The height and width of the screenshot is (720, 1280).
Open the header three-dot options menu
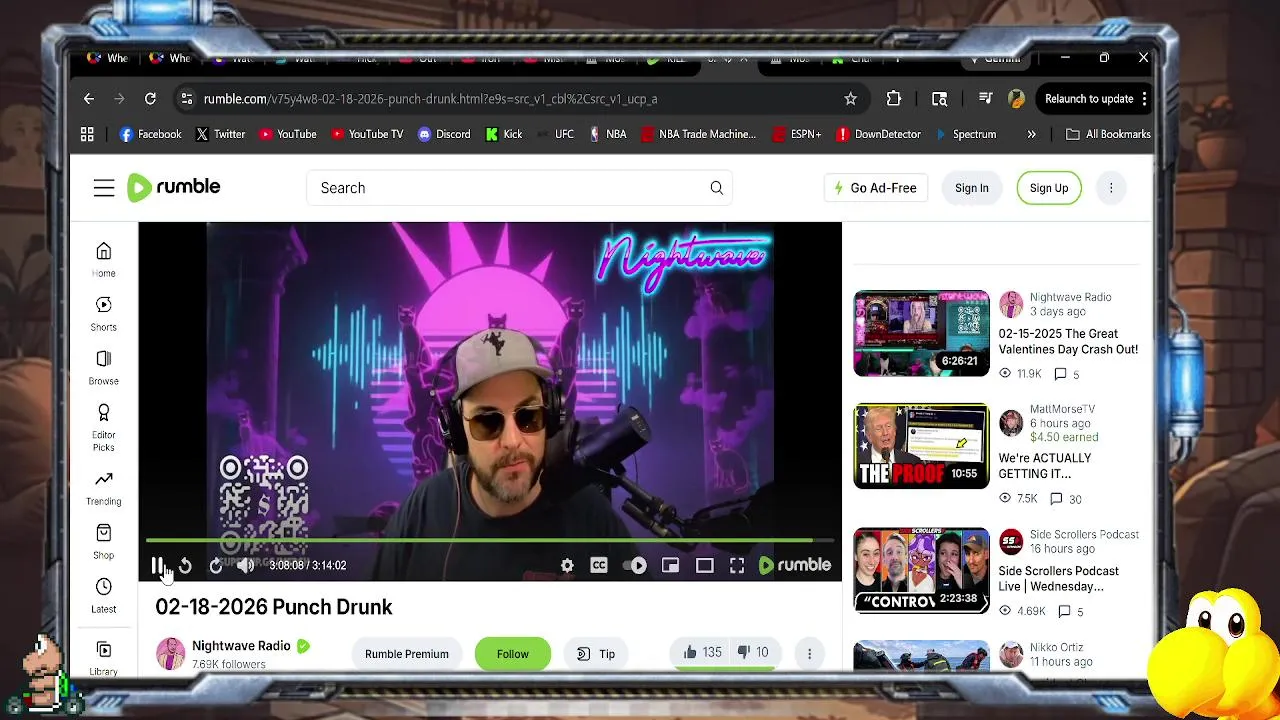tap(1111, 188)
